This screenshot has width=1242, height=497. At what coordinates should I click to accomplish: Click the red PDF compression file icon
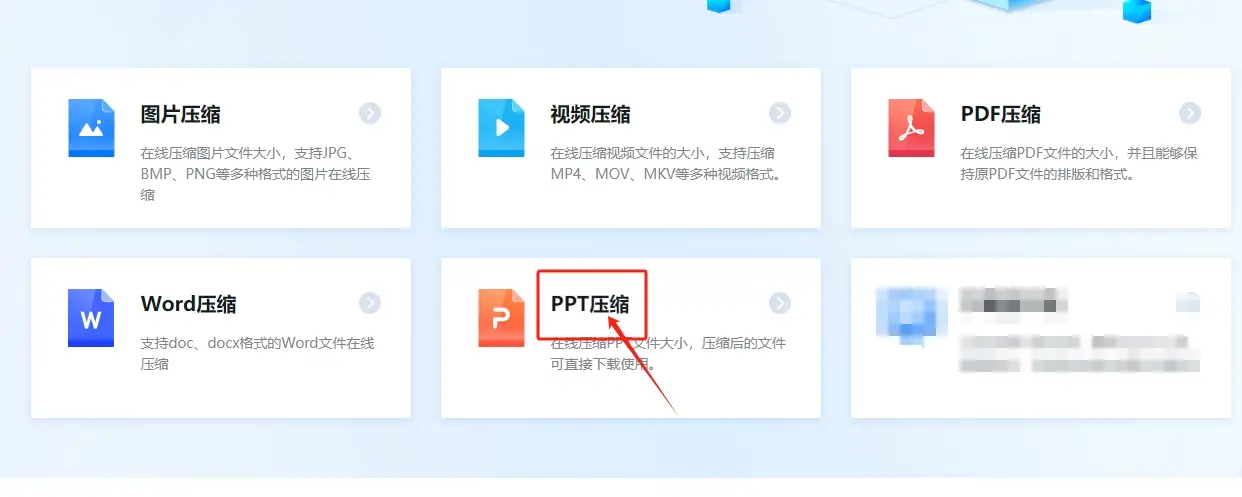click(911, 128)
